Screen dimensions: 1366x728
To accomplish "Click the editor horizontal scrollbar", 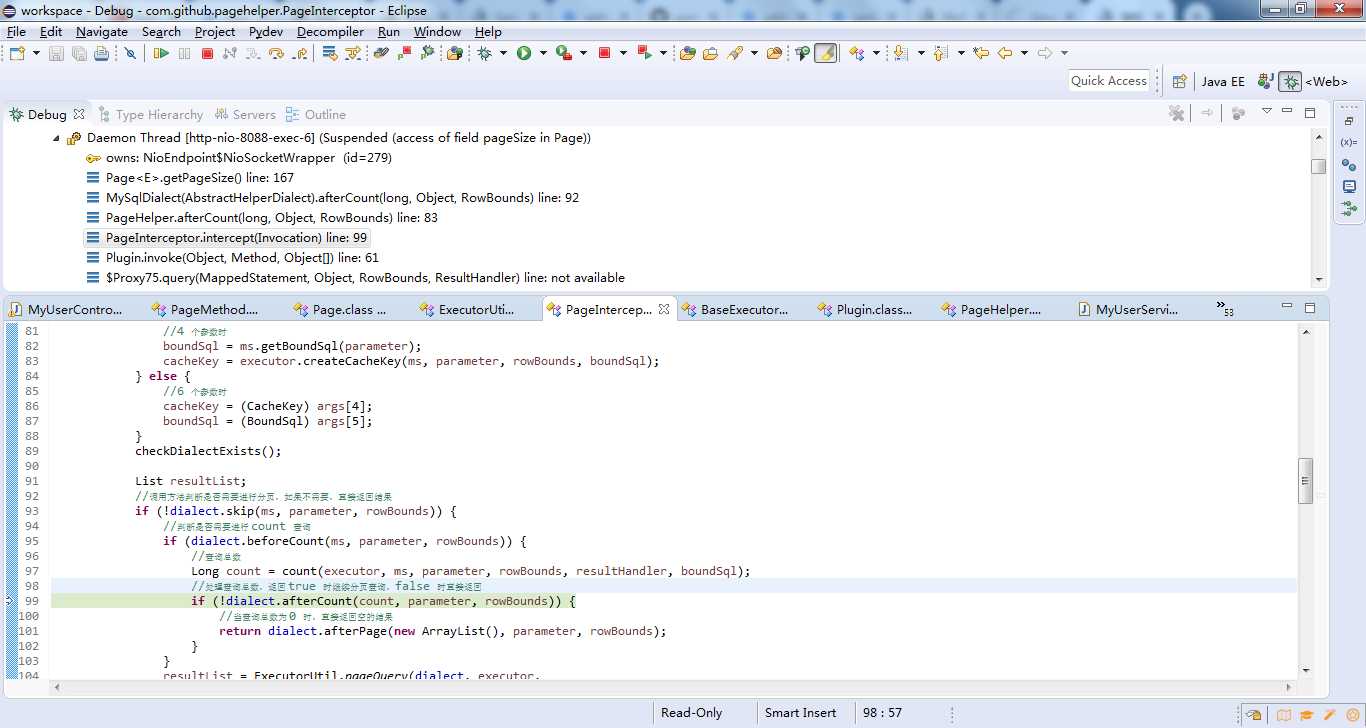I will [673, 687].
